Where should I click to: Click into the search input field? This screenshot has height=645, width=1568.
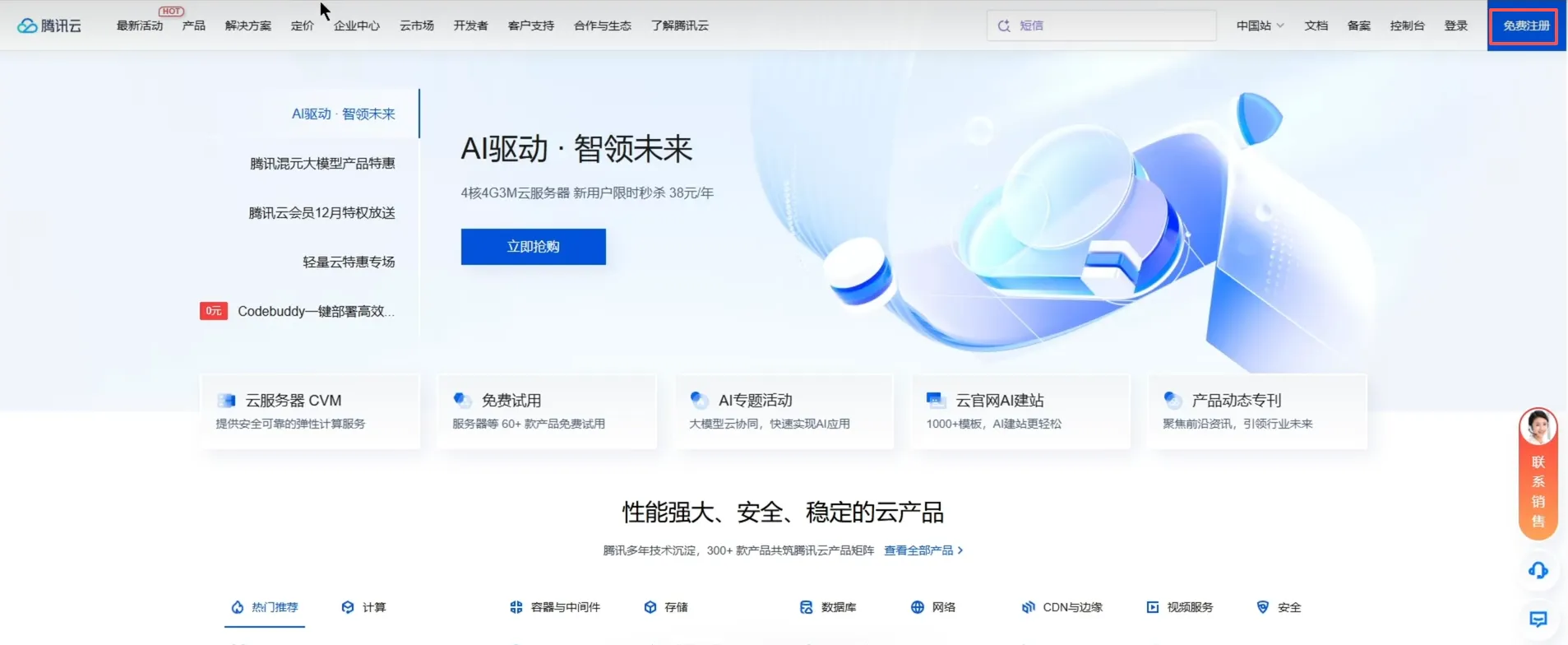1110,26
